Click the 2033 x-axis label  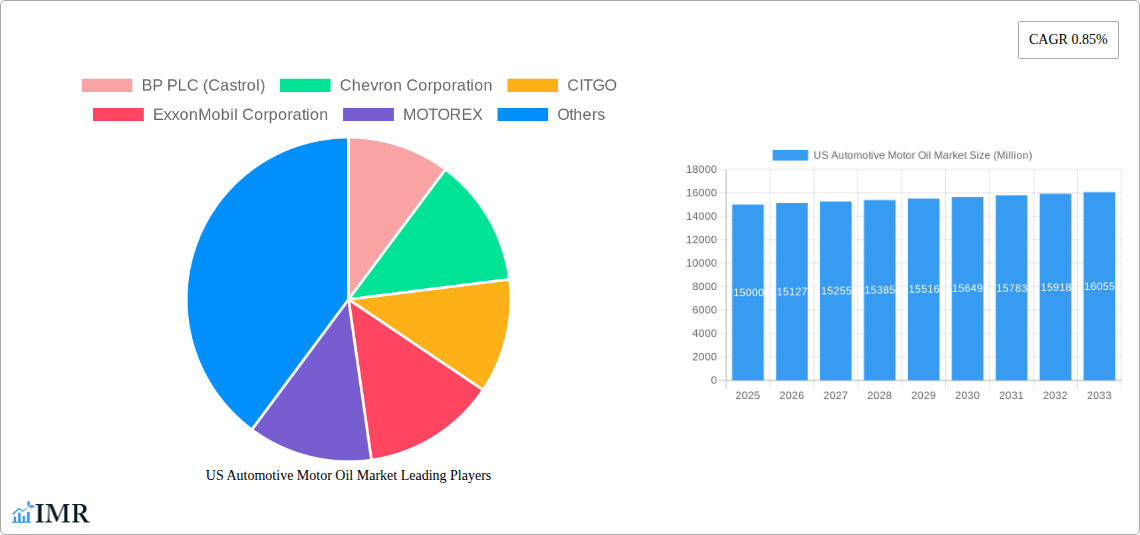point(1099,395)
